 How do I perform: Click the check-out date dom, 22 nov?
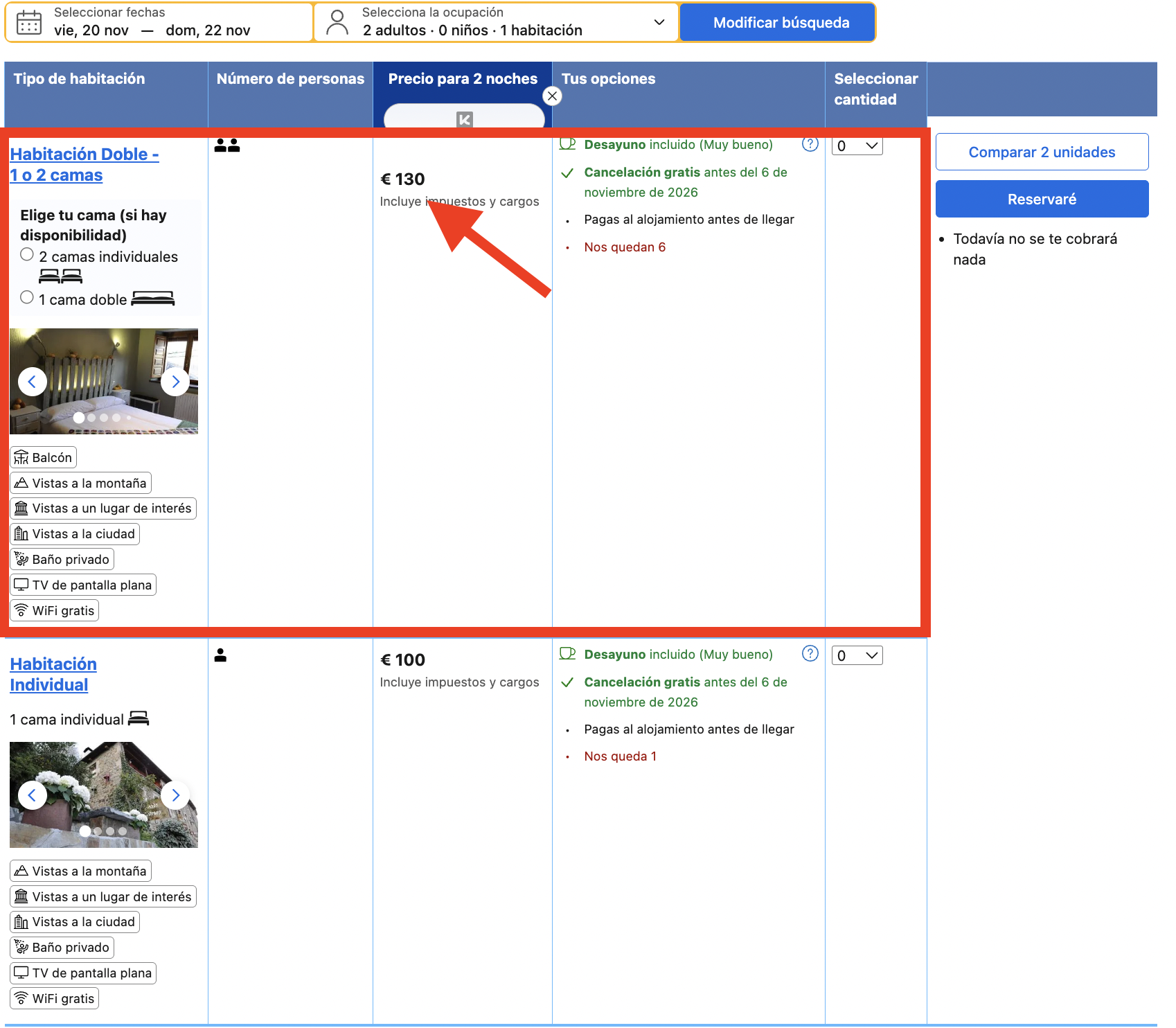point(208,30)
